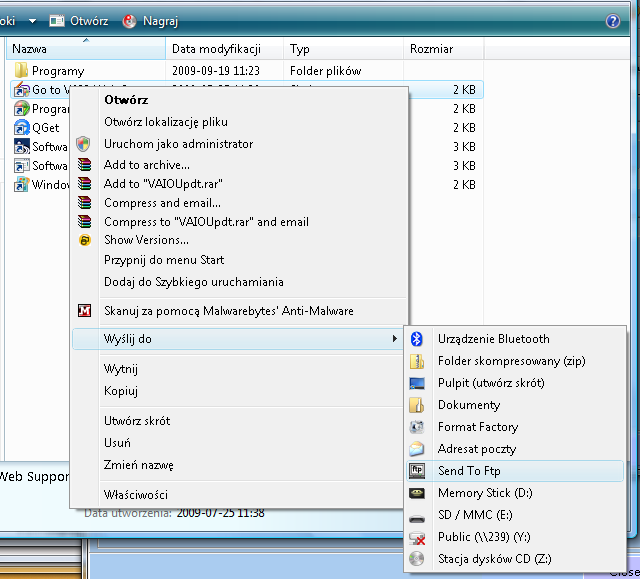Choose Uruchom jako administrator
640x579 pixels.
coord(239,144)
